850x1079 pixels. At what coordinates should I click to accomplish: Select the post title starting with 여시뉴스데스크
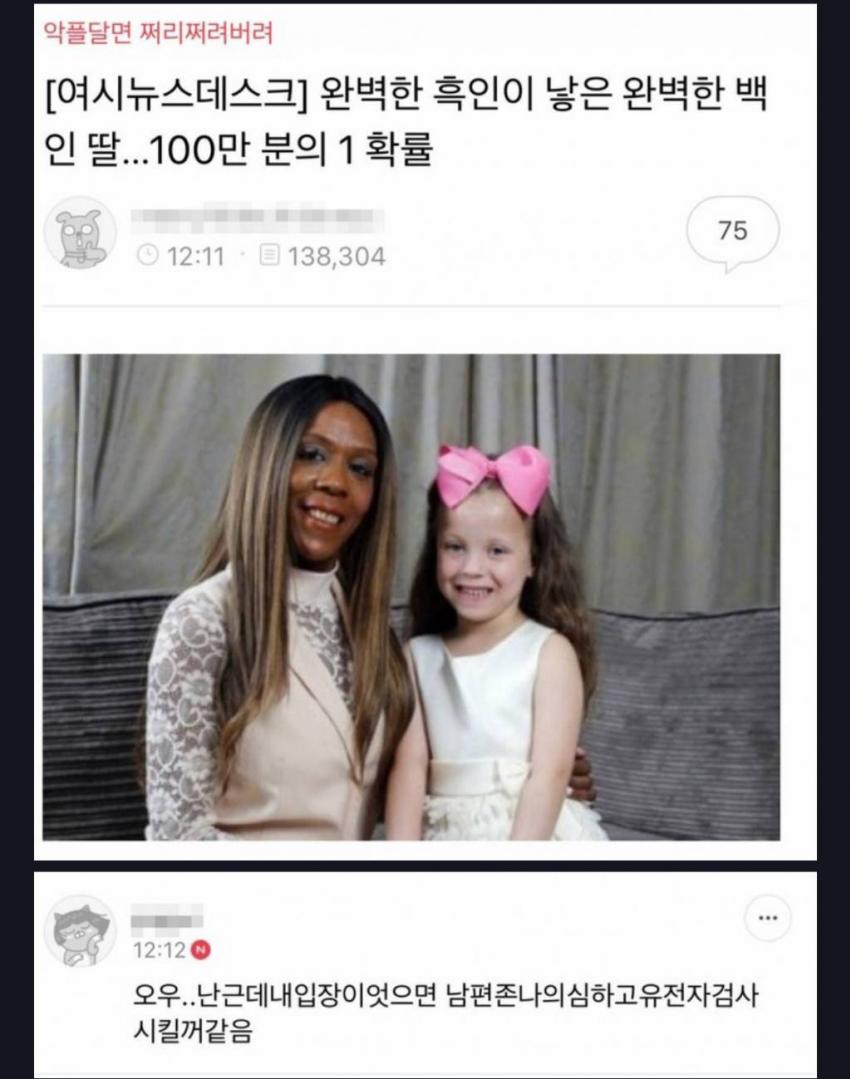(406, 122)
